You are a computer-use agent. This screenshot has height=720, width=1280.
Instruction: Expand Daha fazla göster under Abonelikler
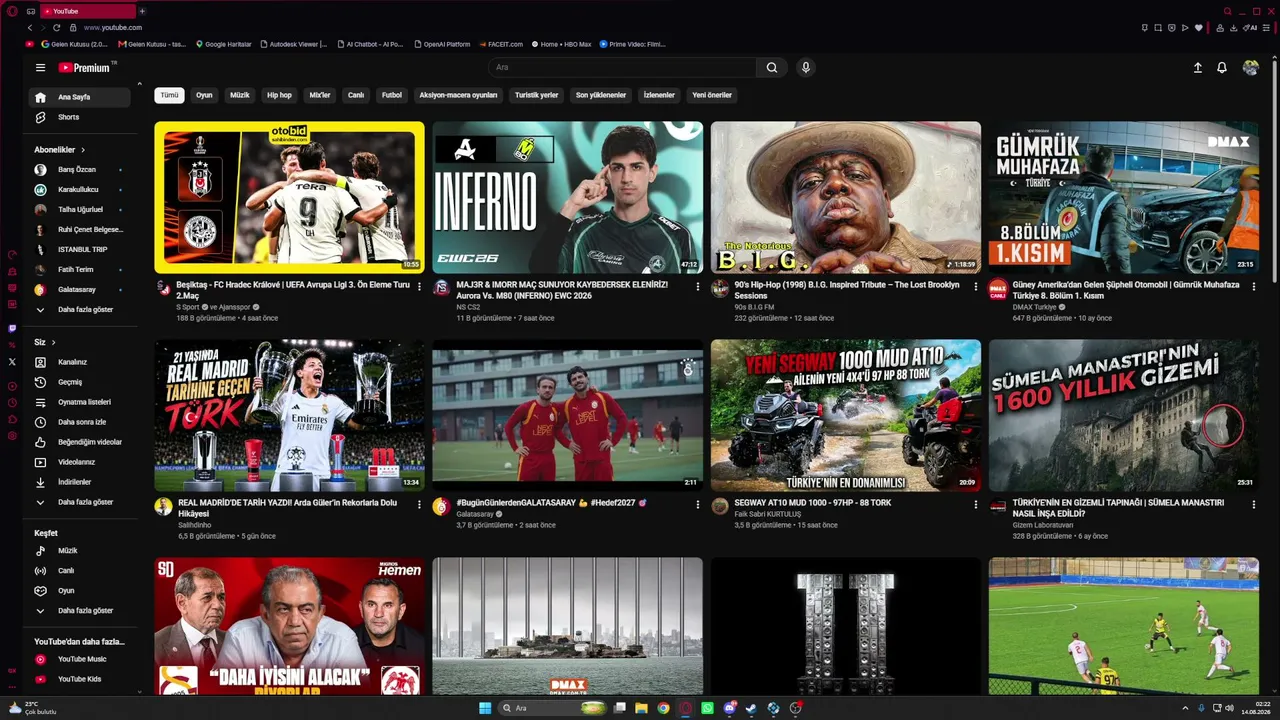pos(80,310)
